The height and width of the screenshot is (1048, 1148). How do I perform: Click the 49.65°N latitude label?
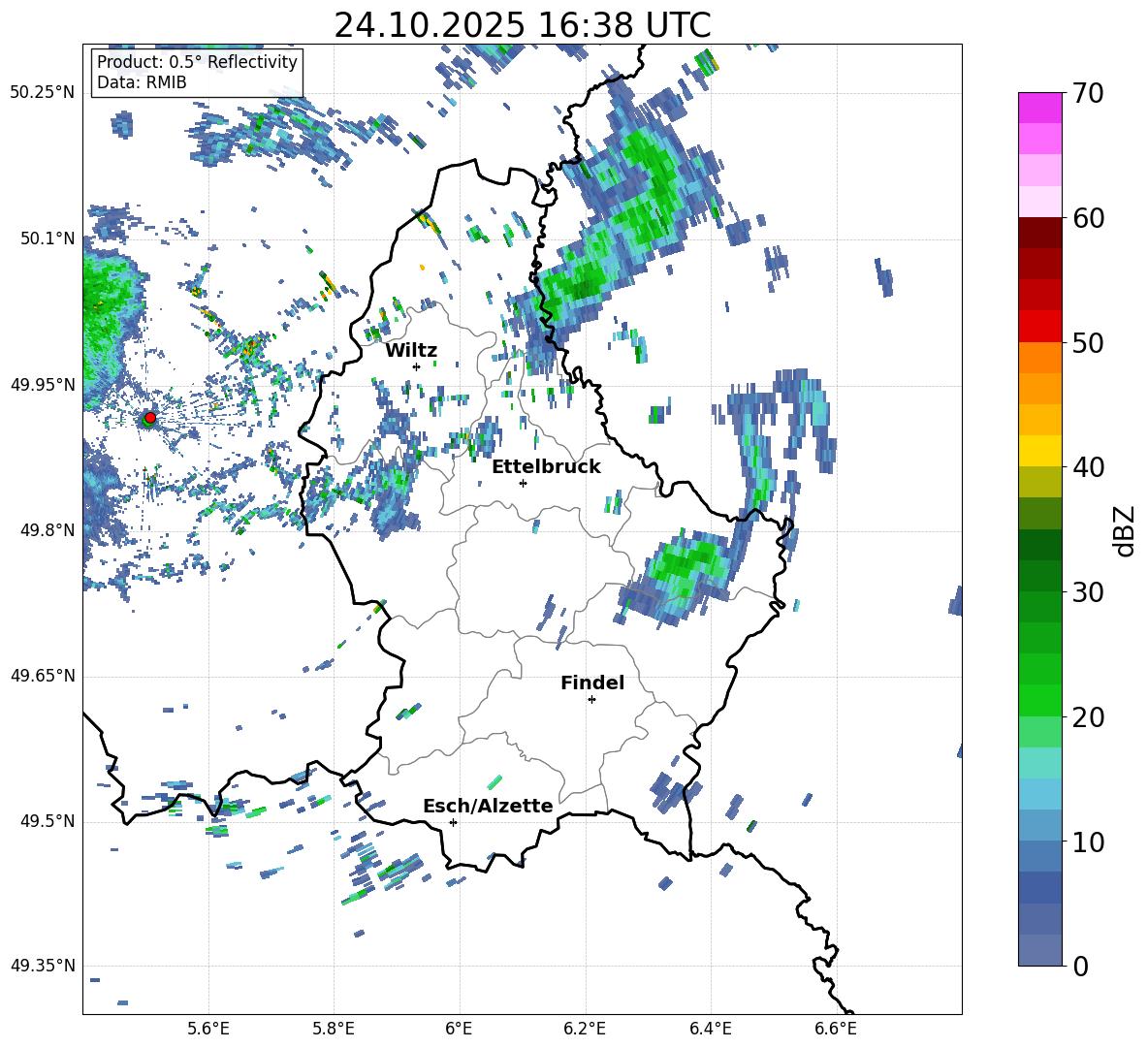pyautogui.click(x=43, y=675)
